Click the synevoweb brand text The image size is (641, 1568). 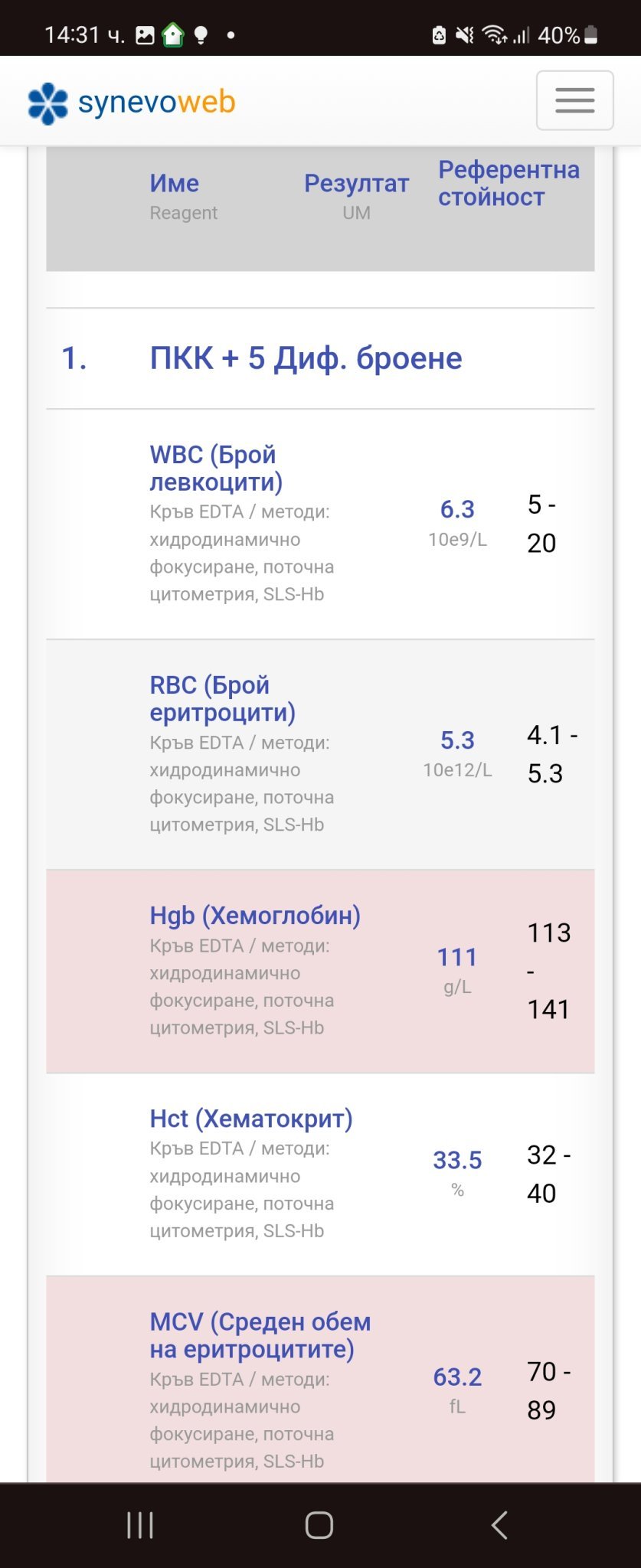tap(156, 102)
